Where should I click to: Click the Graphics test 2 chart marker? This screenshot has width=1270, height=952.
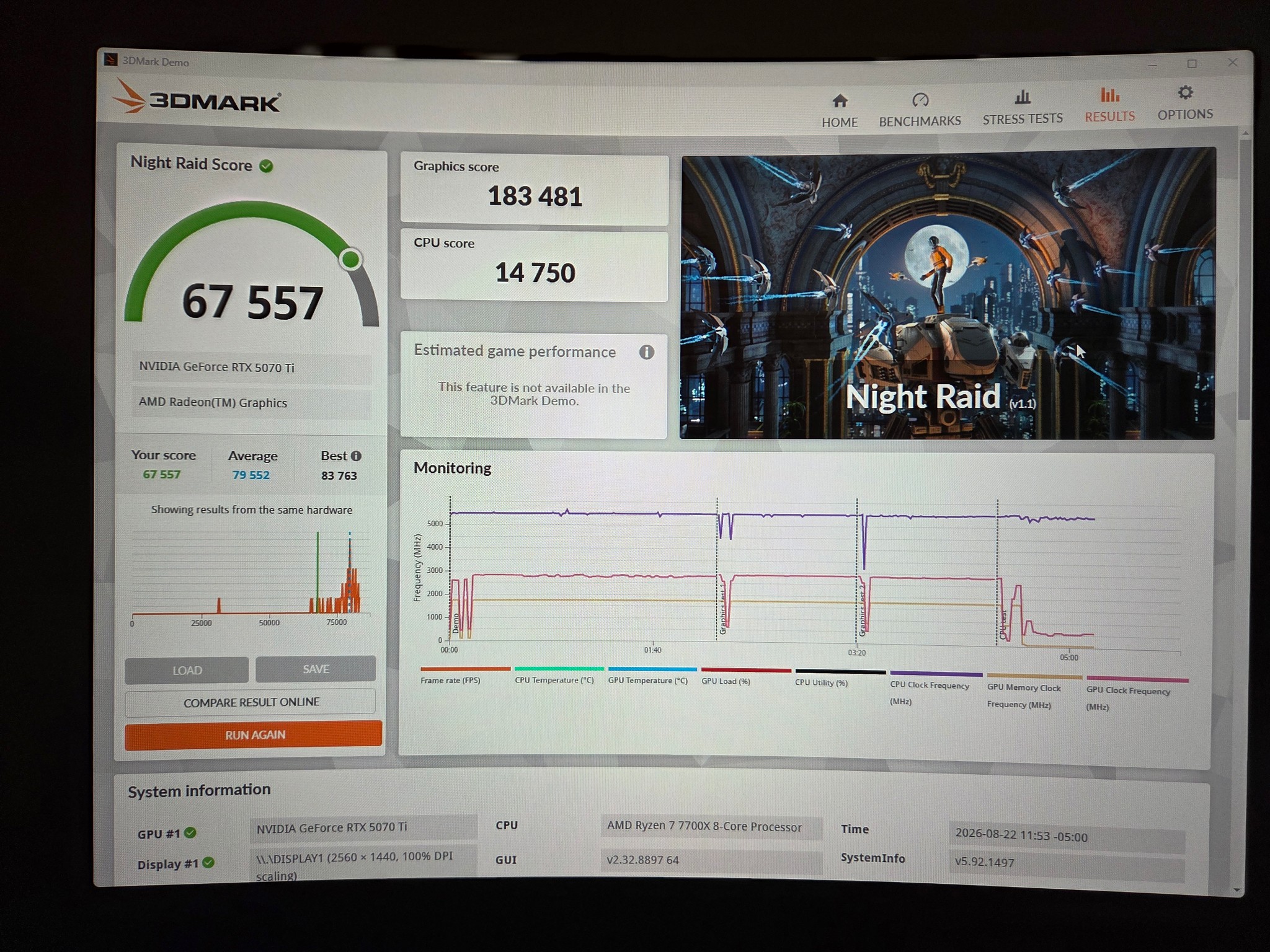(x=862, y=612)
